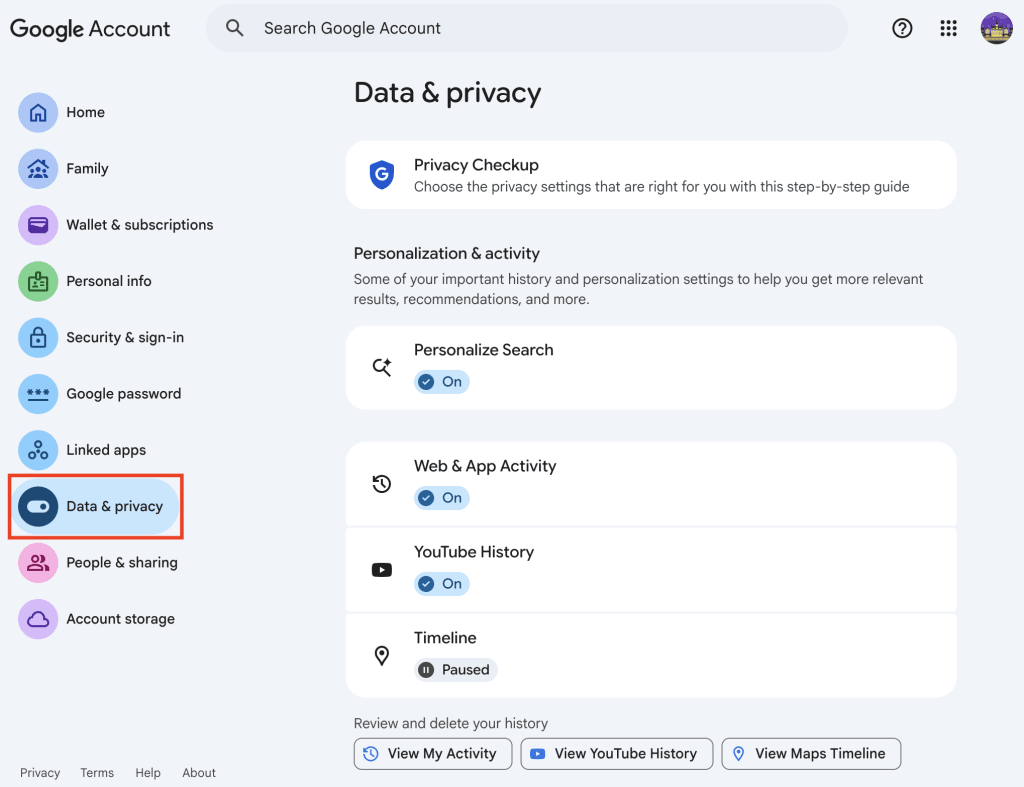Click the Linked apps icon
1024x787 pixels.
(x=38, y=450)
